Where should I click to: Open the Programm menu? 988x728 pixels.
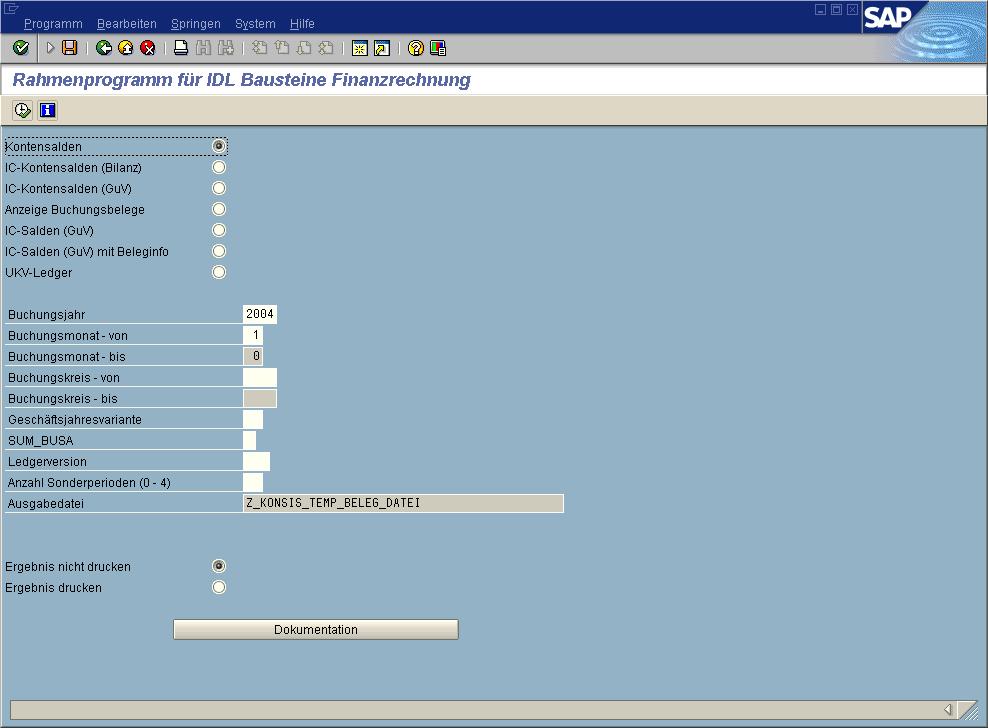pos(53,24)
